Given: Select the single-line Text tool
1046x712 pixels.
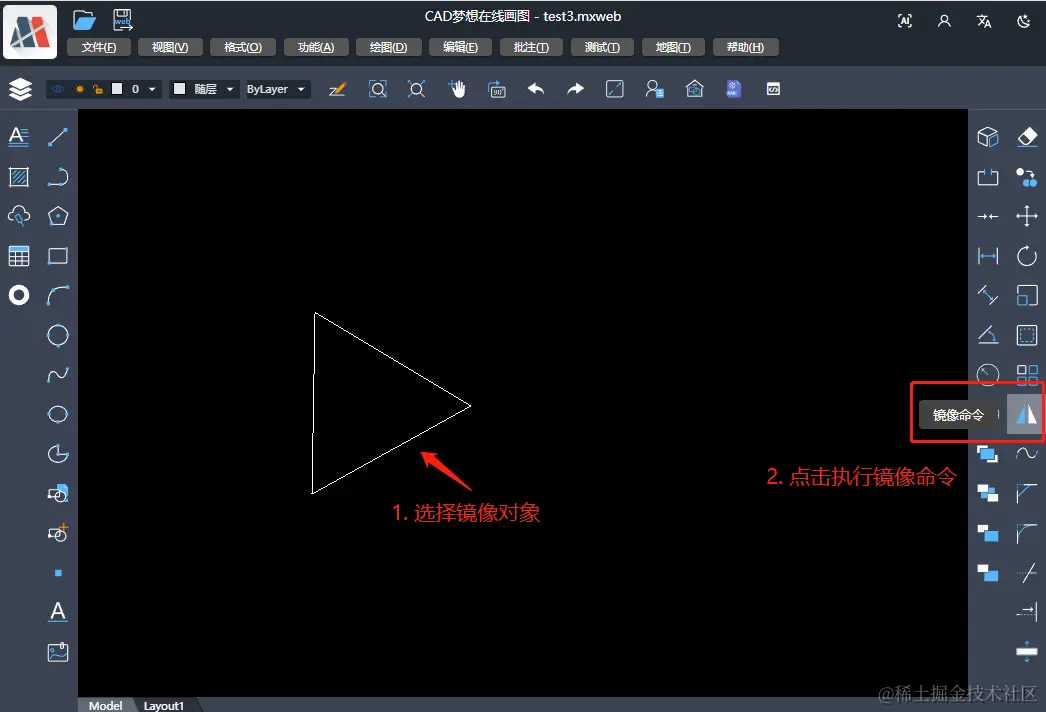Looking at the screenshot, I should pos(58,612).
